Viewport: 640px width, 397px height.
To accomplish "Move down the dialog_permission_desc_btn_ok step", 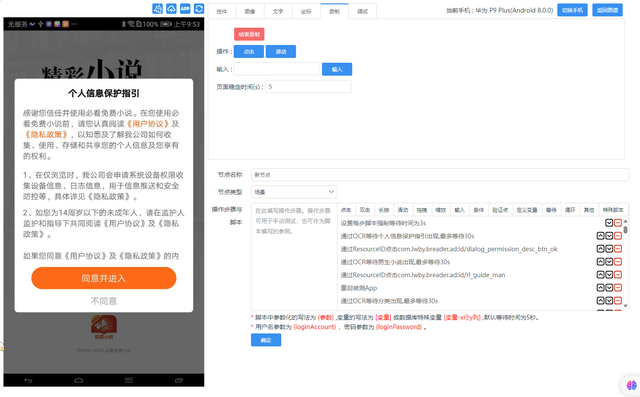I will [609, 248].
